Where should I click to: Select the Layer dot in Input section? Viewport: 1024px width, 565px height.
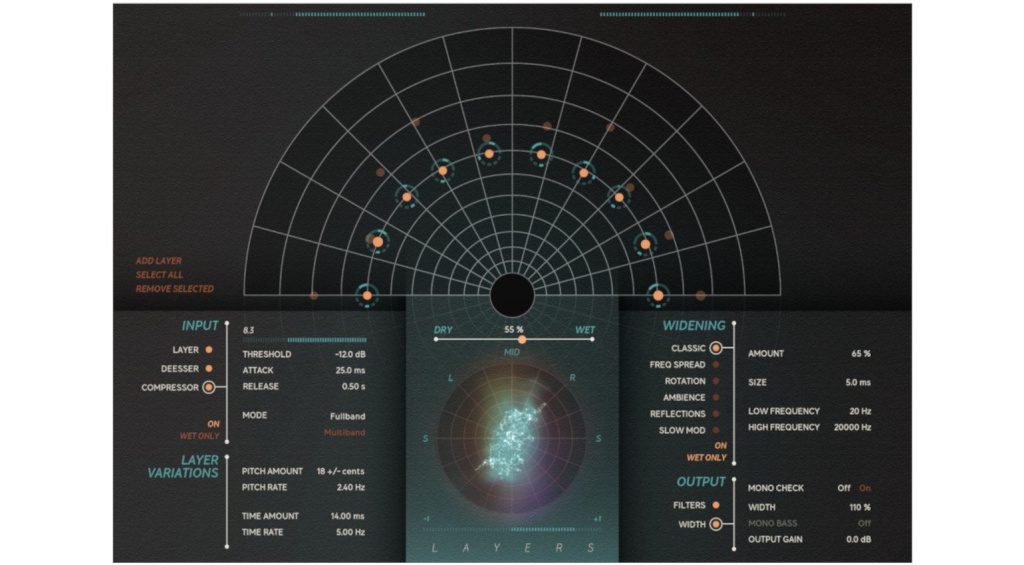pos(208,350)
